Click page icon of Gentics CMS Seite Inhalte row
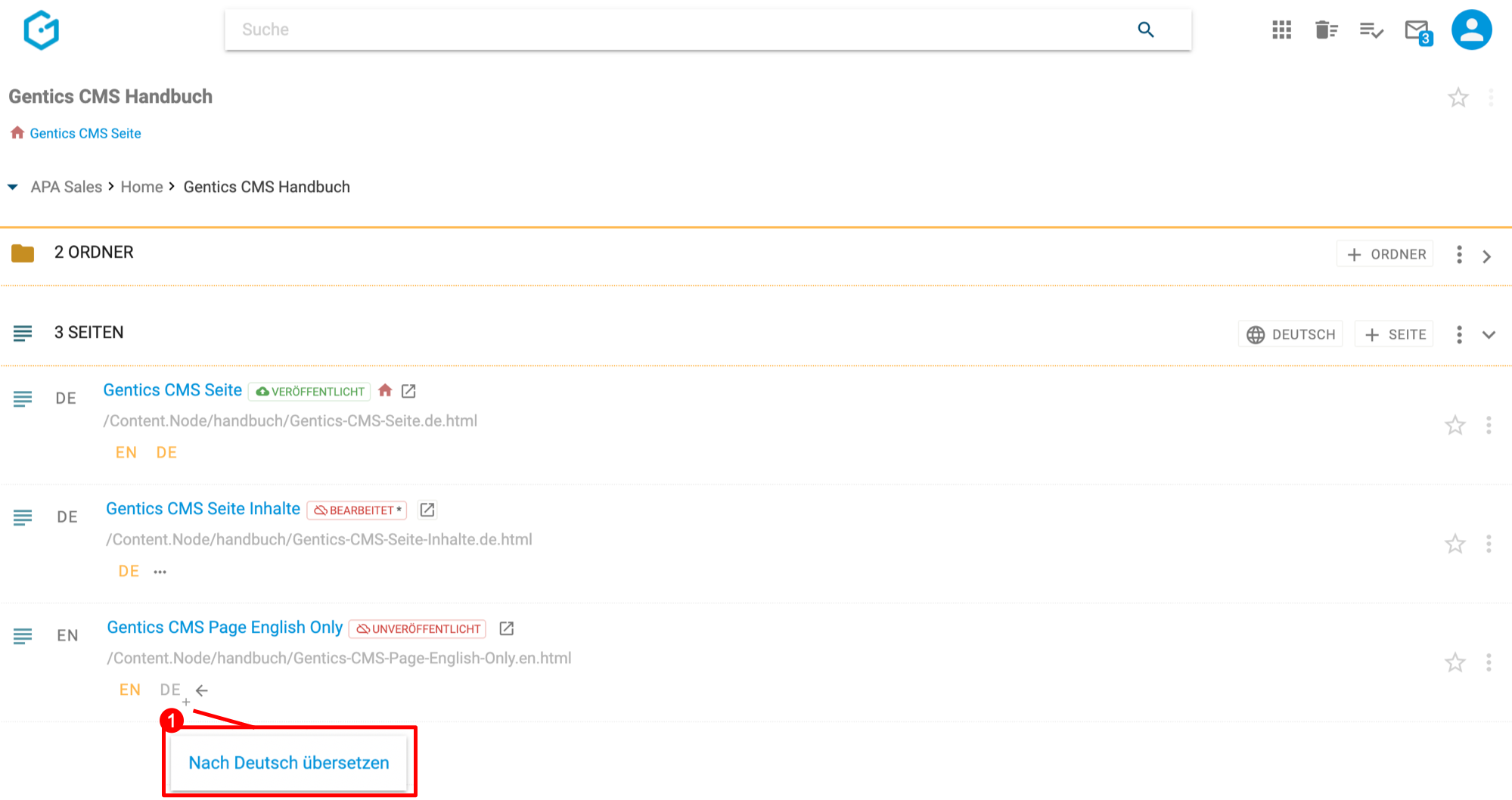 (x=23, y=517)
